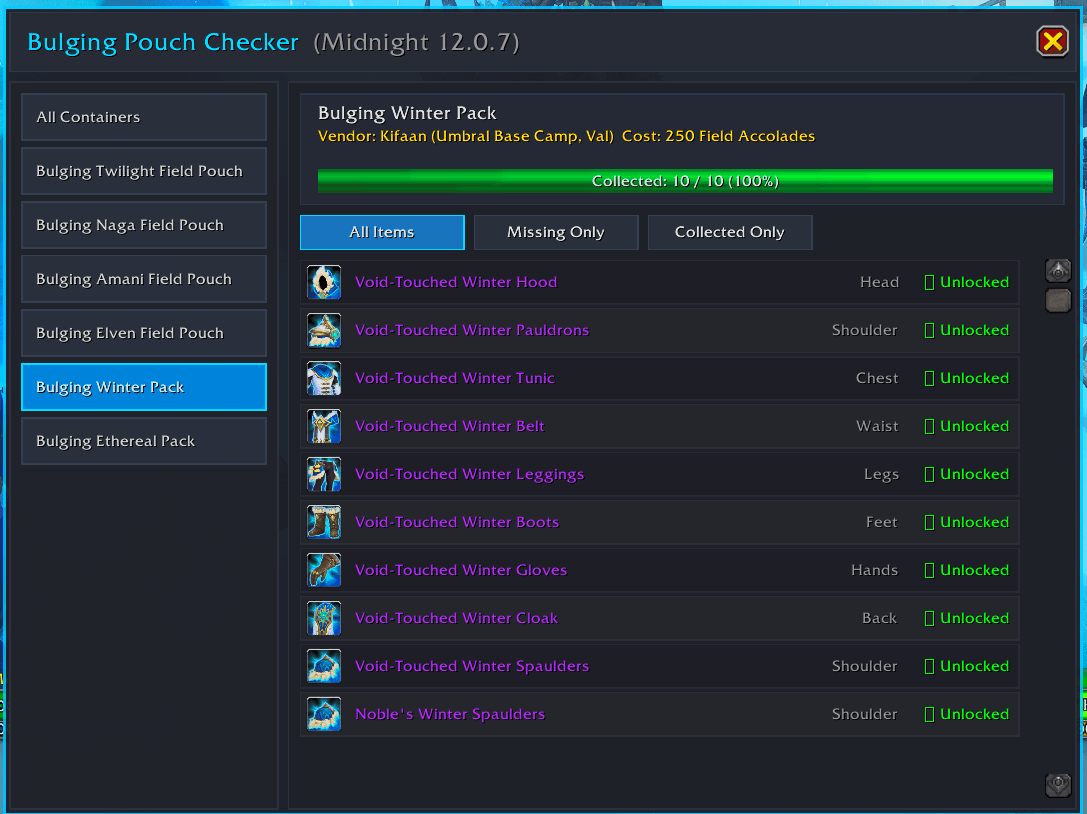Click Unlocked status for Winter Belt
The height and width of the screenshot is (814, 1087).
[x=967, y=426]
